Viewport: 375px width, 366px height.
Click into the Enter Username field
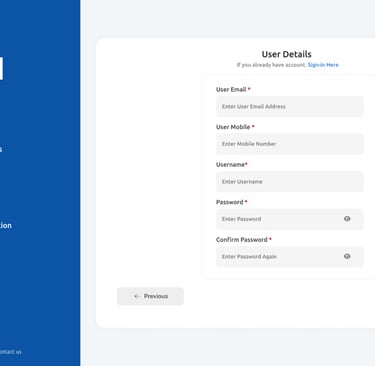(290, 182)
